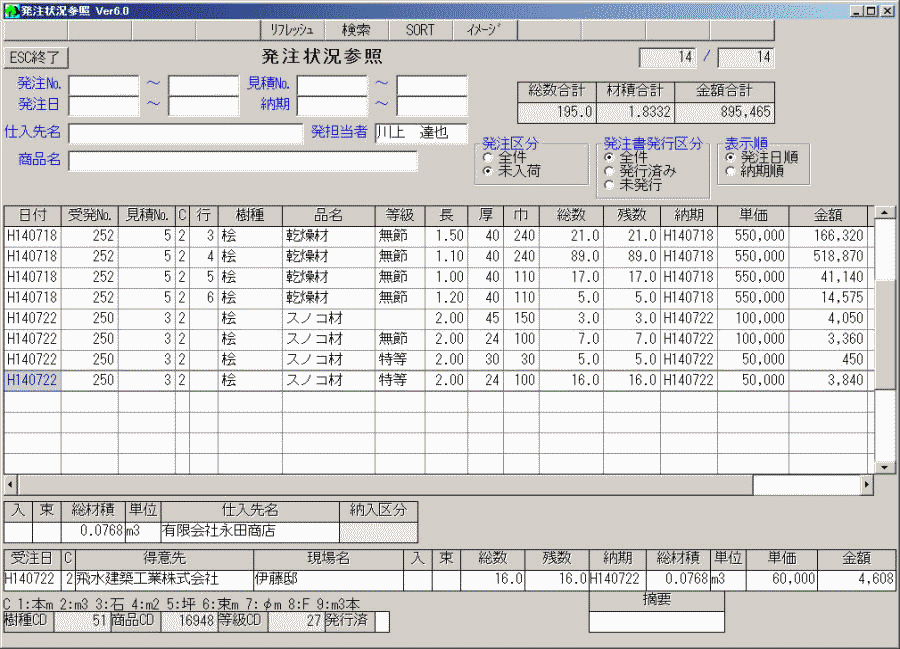Screen dimensions: 900x649
Task: Click the 4,050 amount cell
Action: [828, 318]
